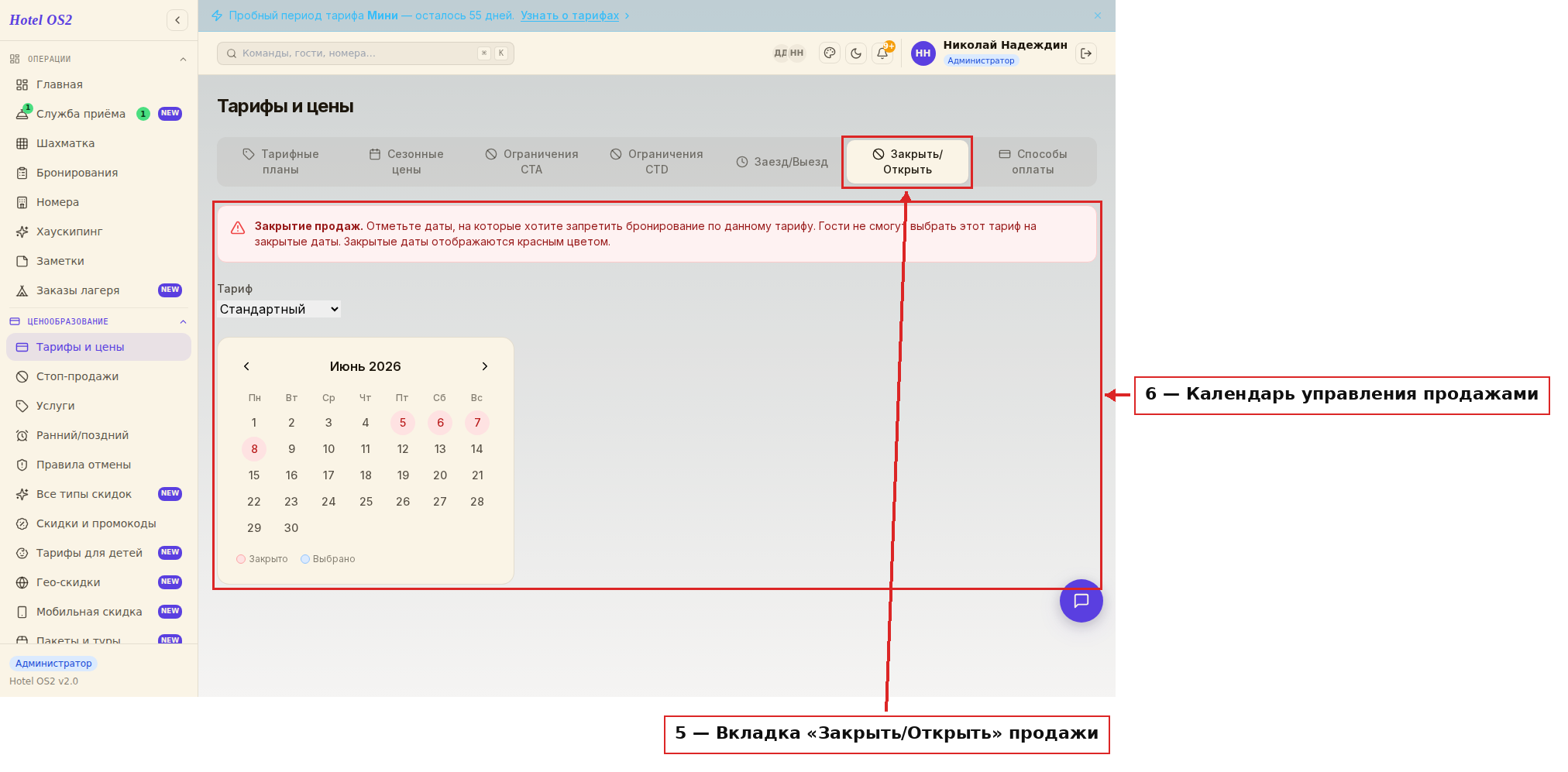Toggle closed date June 8
Screen dimensions: 1568x772
[x=254, y=449]
